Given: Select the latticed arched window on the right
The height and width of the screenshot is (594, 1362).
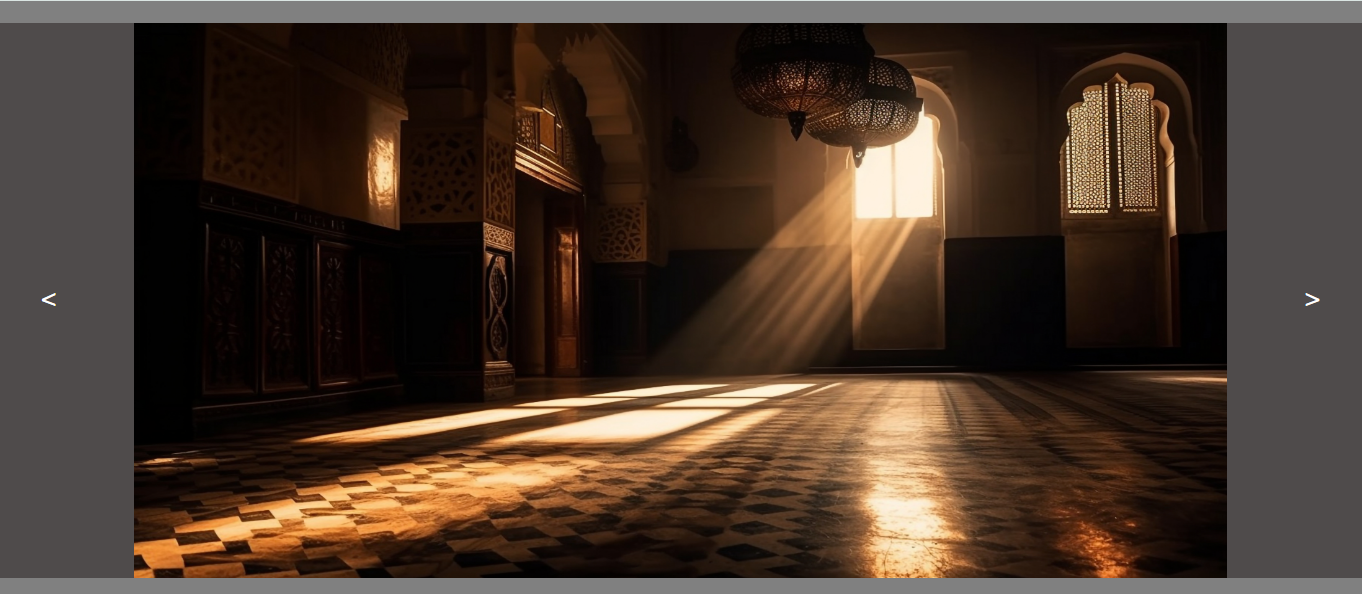Looking at the screenshot, I should click(1111, 148).
